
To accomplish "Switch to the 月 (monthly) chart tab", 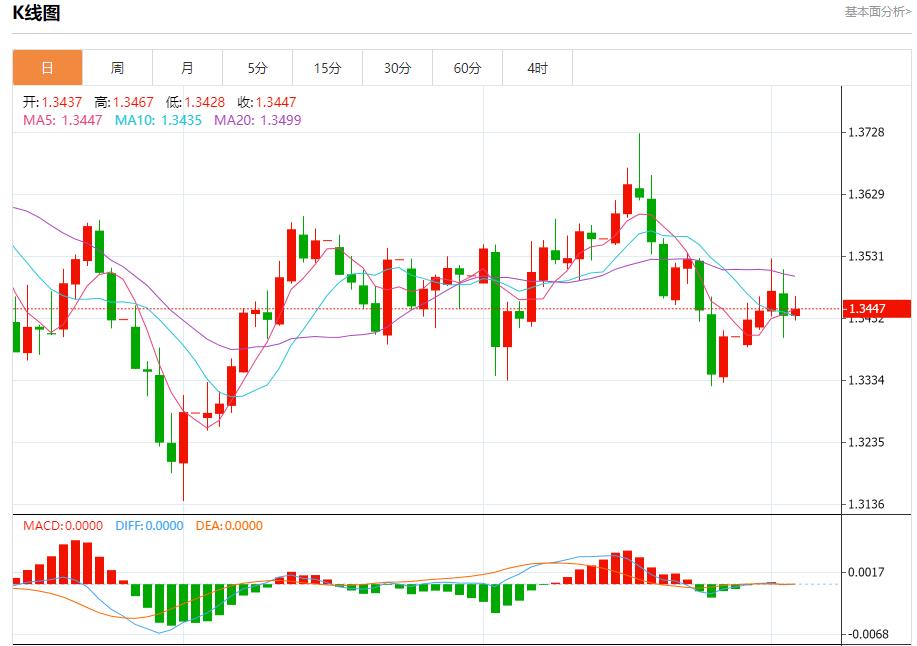I will (x=187, y=68).
